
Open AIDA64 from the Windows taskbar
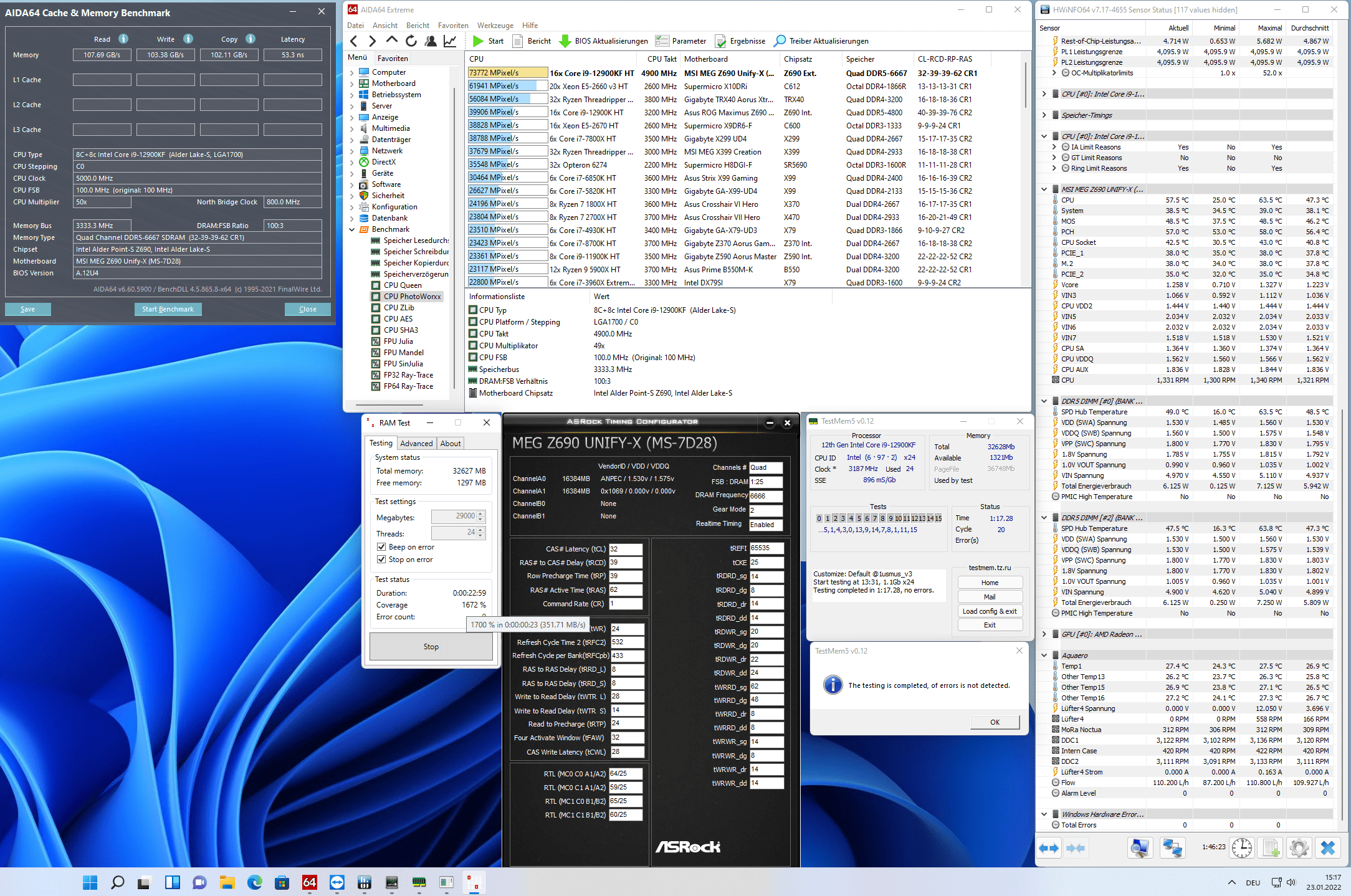tap(309, 882)
